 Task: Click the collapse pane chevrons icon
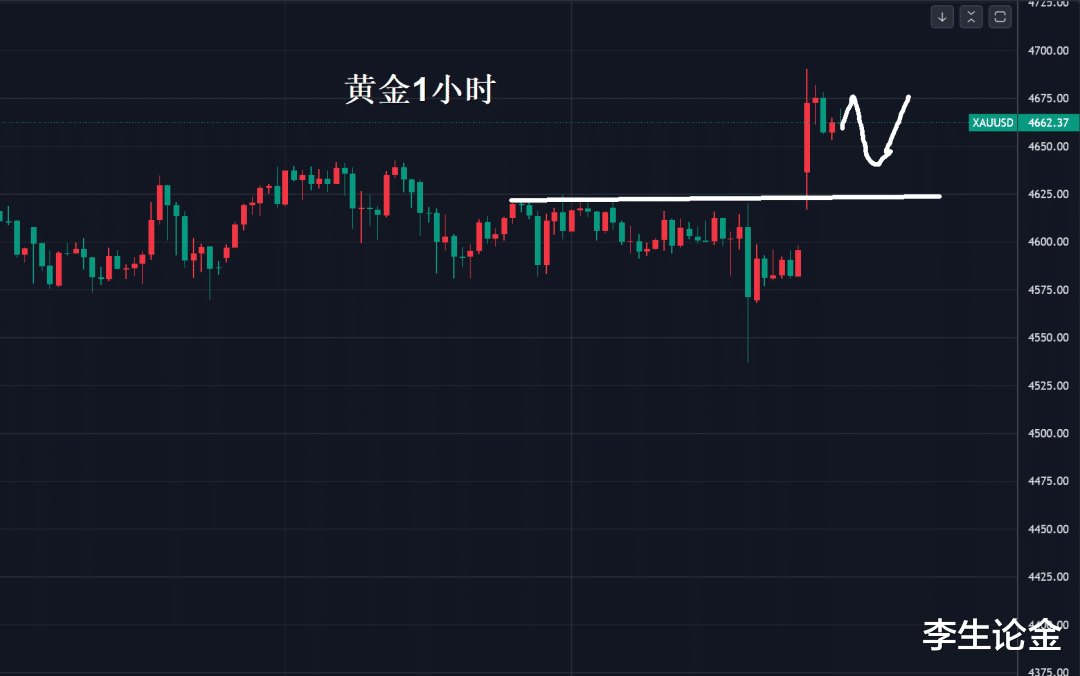click(x=971, y=16)
